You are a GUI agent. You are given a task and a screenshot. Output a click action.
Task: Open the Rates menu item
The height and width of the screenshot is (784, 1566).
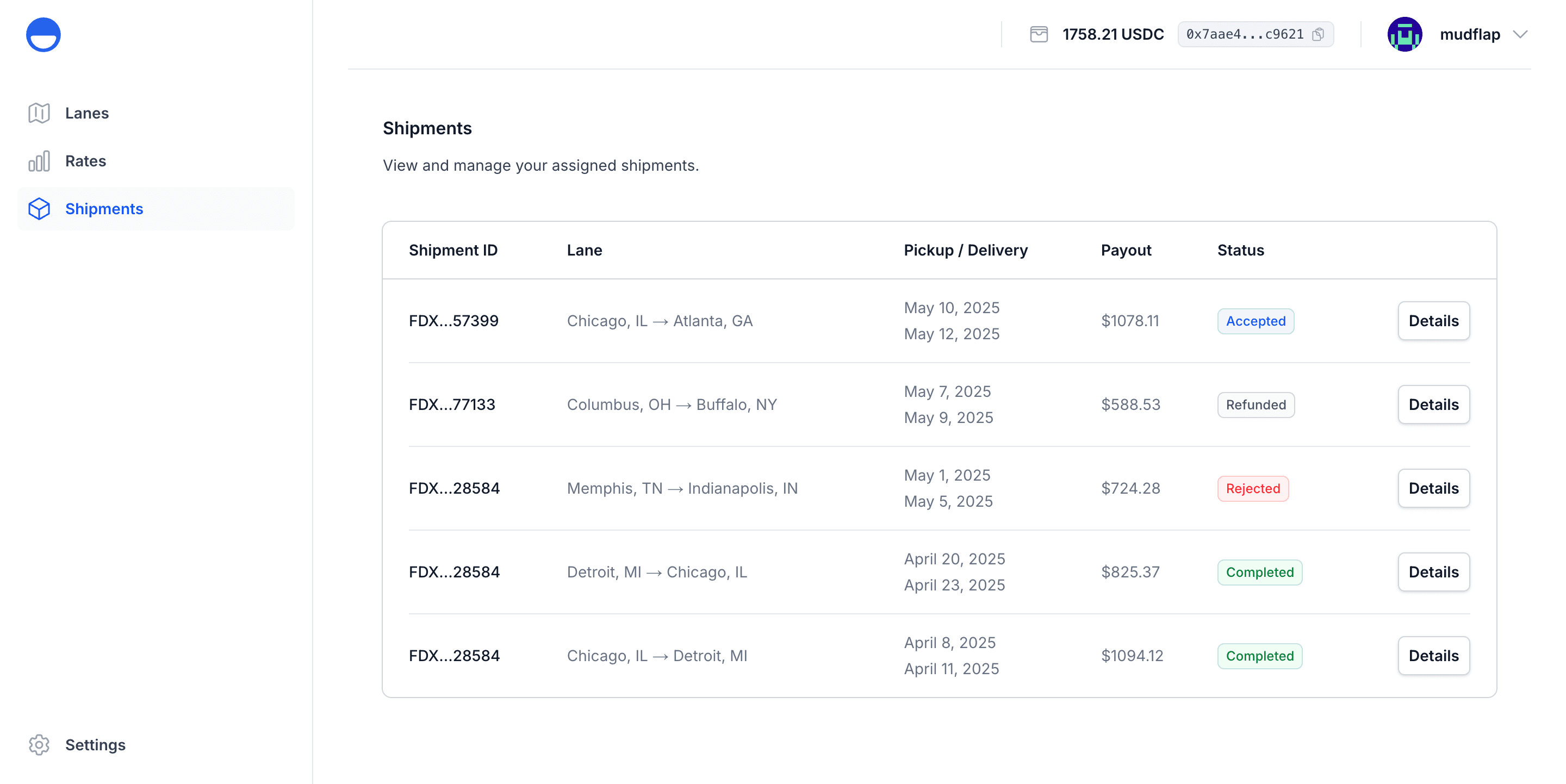86,161
